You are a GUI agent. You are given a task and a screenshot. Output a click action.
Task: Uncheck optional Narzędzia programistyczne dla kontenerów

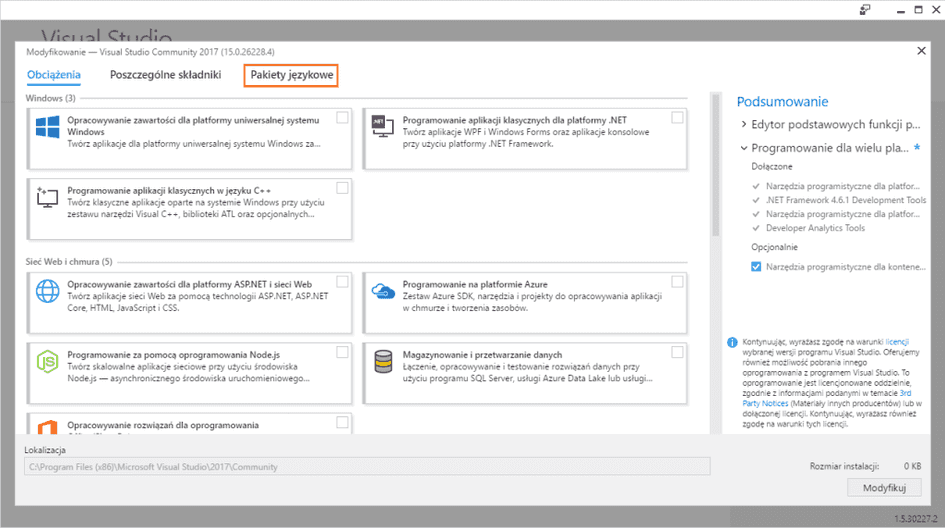pos(757,266)
